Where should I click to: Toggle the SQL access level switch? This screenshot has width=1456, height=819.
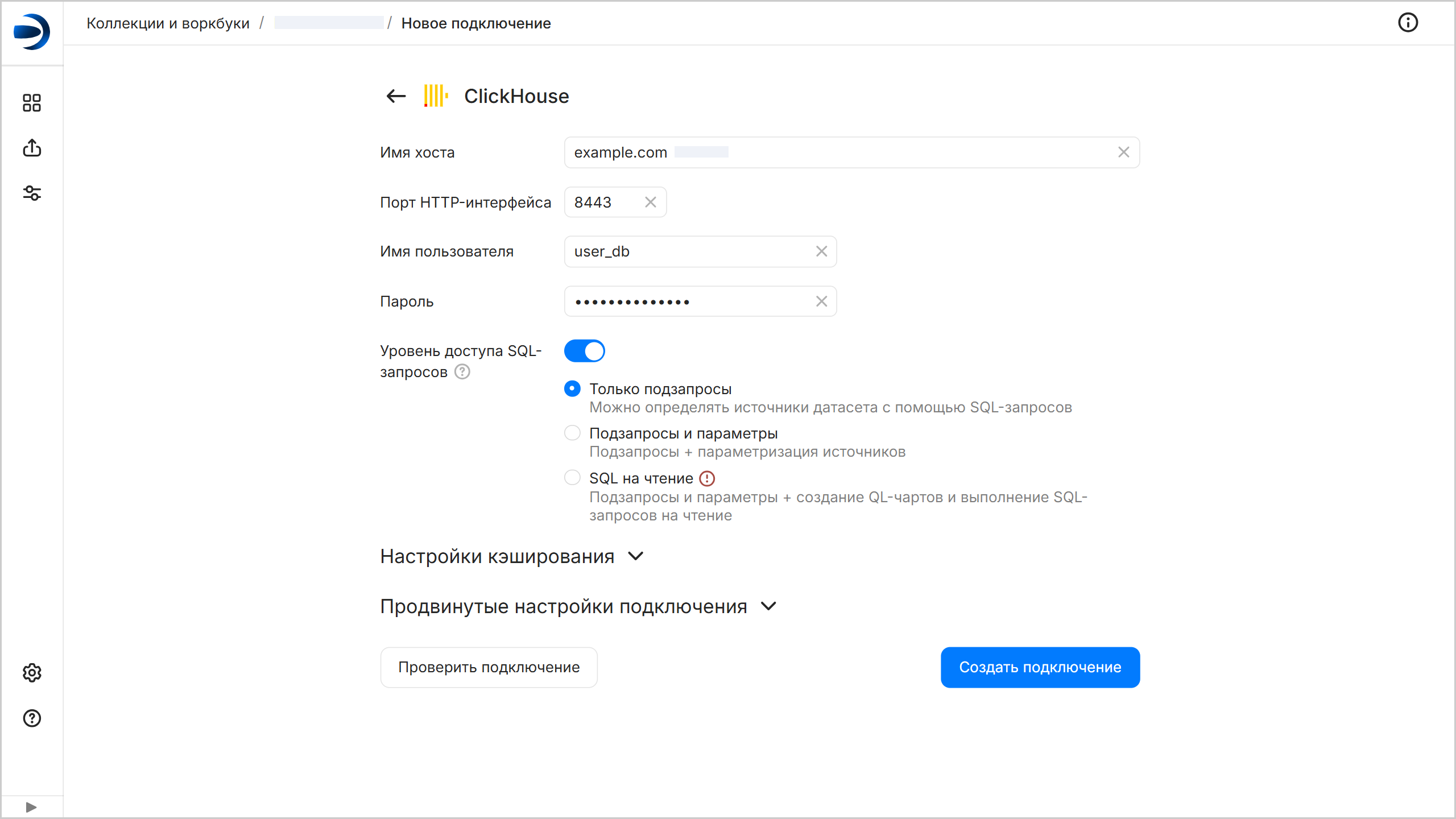(584, 351)
